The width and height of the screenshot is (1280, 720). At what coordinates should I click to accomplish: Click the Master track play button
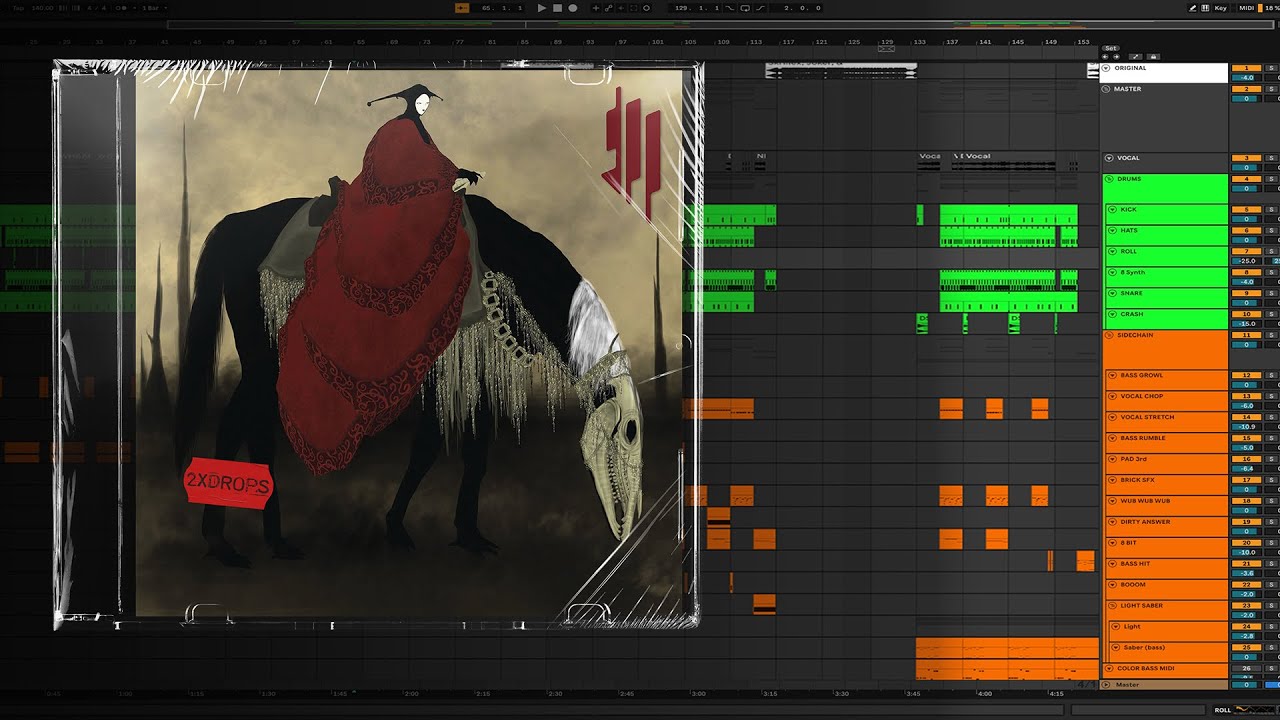1106,685
